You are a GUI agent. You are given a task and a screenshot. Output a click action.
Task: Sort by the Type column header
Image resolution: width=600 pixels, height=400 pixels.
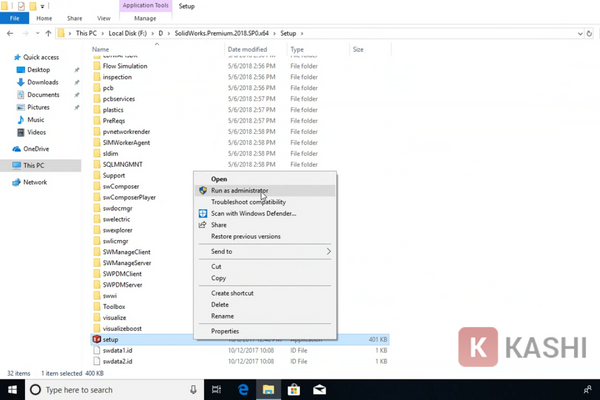297,49
